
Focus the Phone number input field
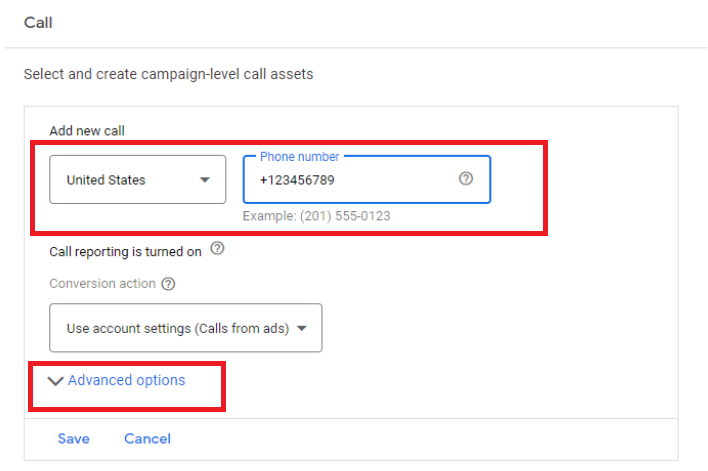[x=367, y=179]
